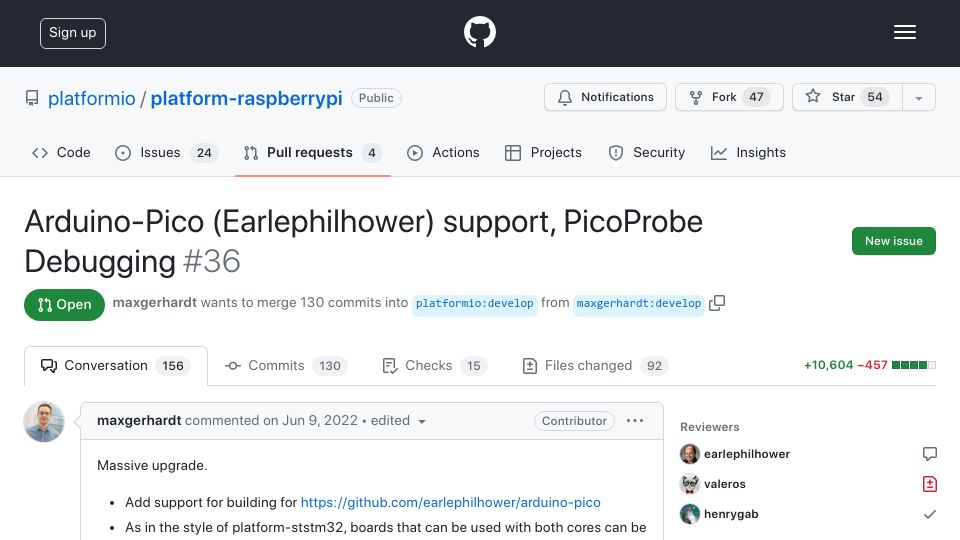Open the Insights tab
This screenshot has width=960, height=540.
pyautogui.click(x=748, y=152)
